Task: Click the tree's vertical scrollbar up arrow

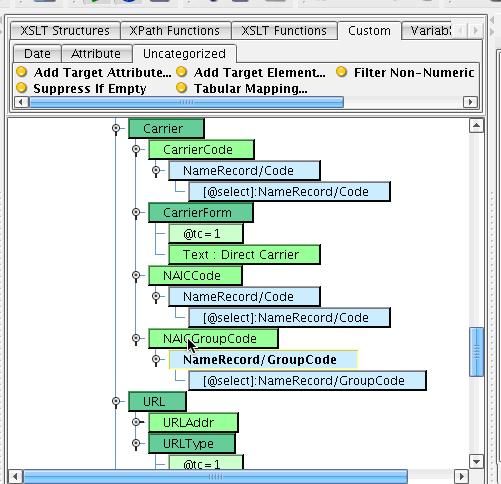Action: pyautogui.click(x=476, y=126)
